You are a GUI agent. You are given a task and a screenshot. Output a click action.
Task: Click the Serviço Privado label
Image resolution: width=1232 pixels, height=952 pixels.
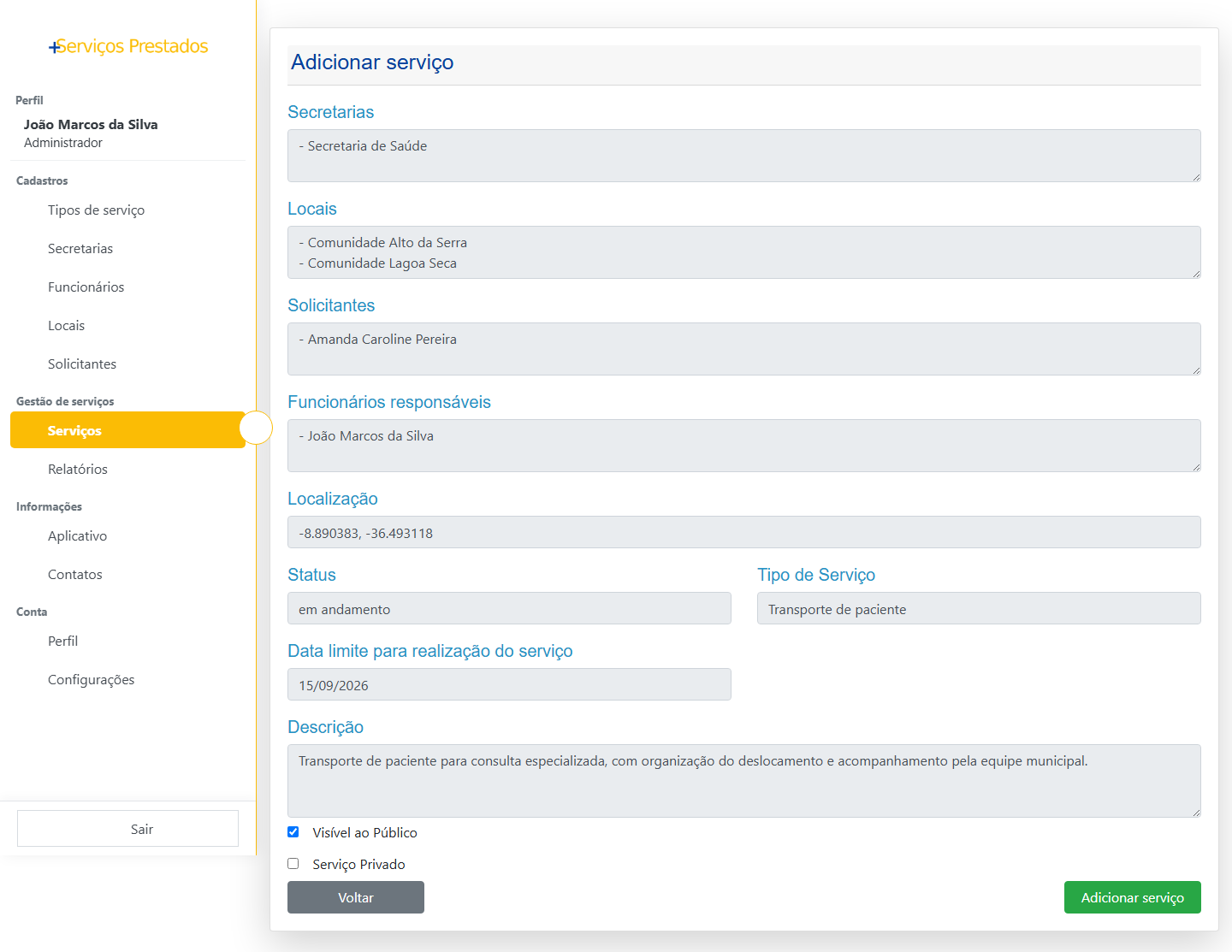click(359, 865)
